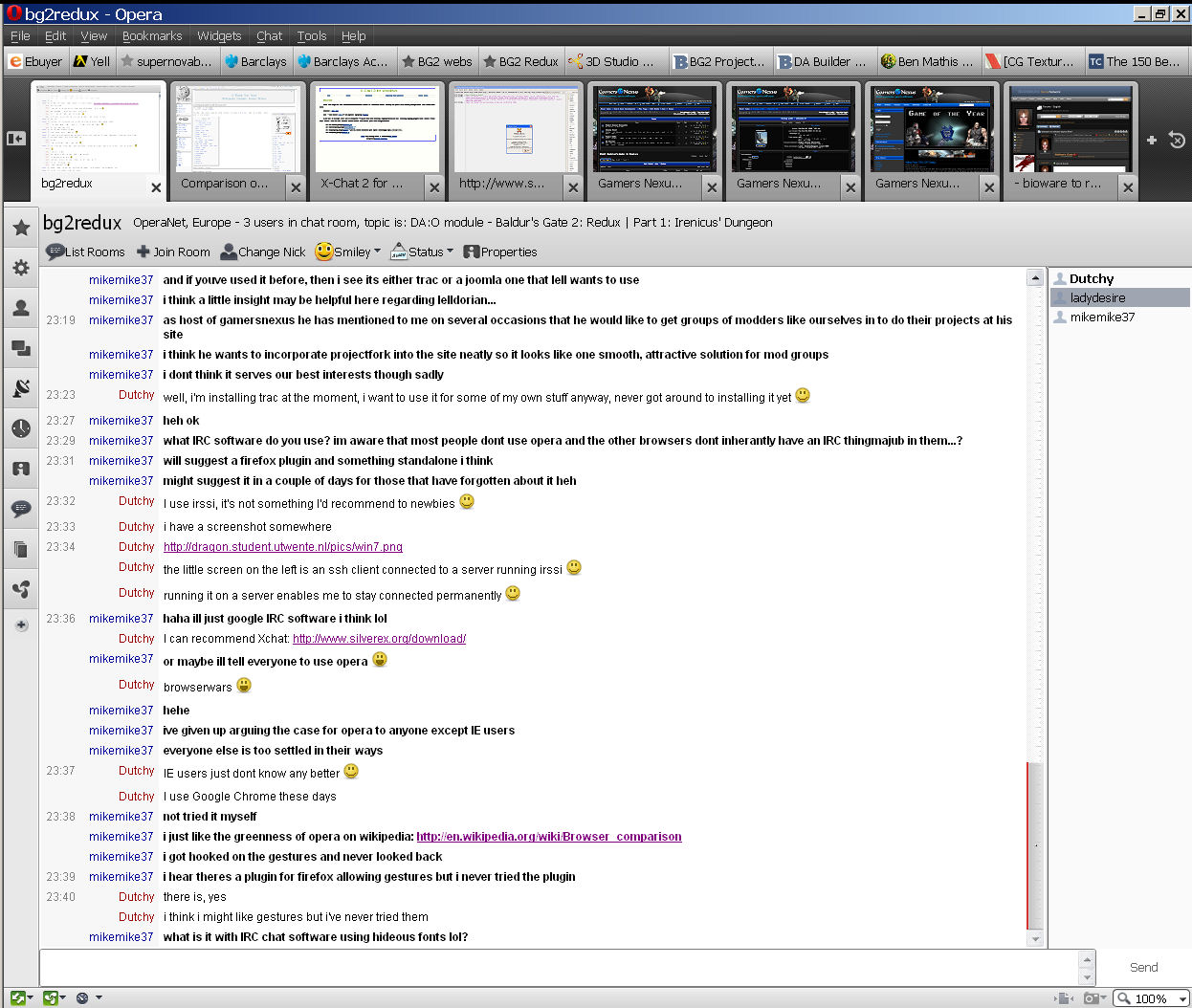Open the Help menu

[354, 36]
